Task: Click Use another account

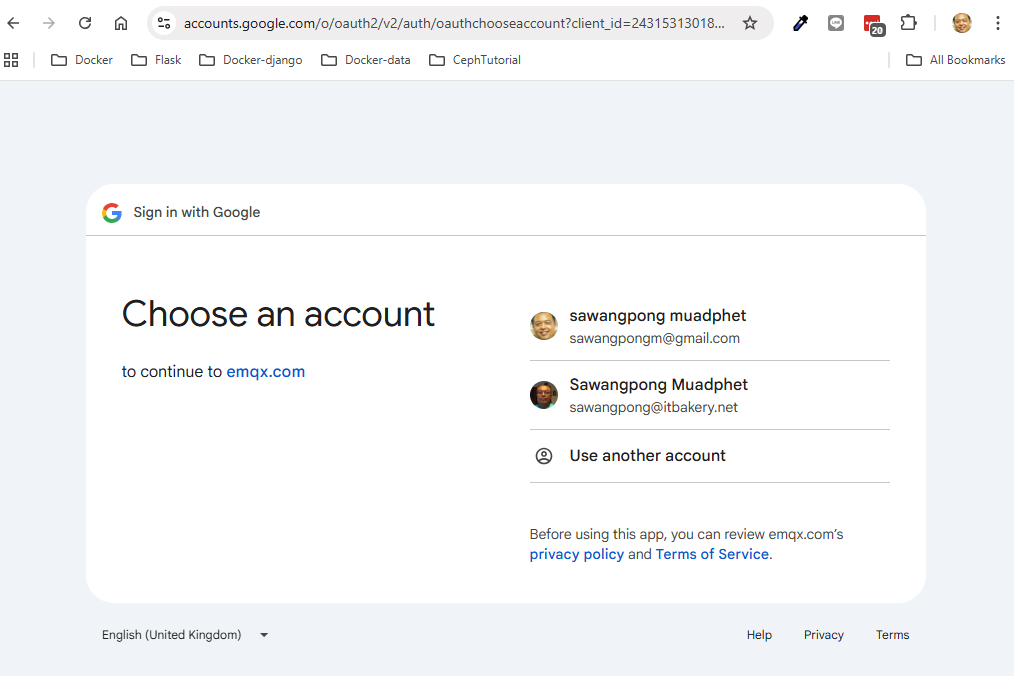Action: click(x=647, y=456)
